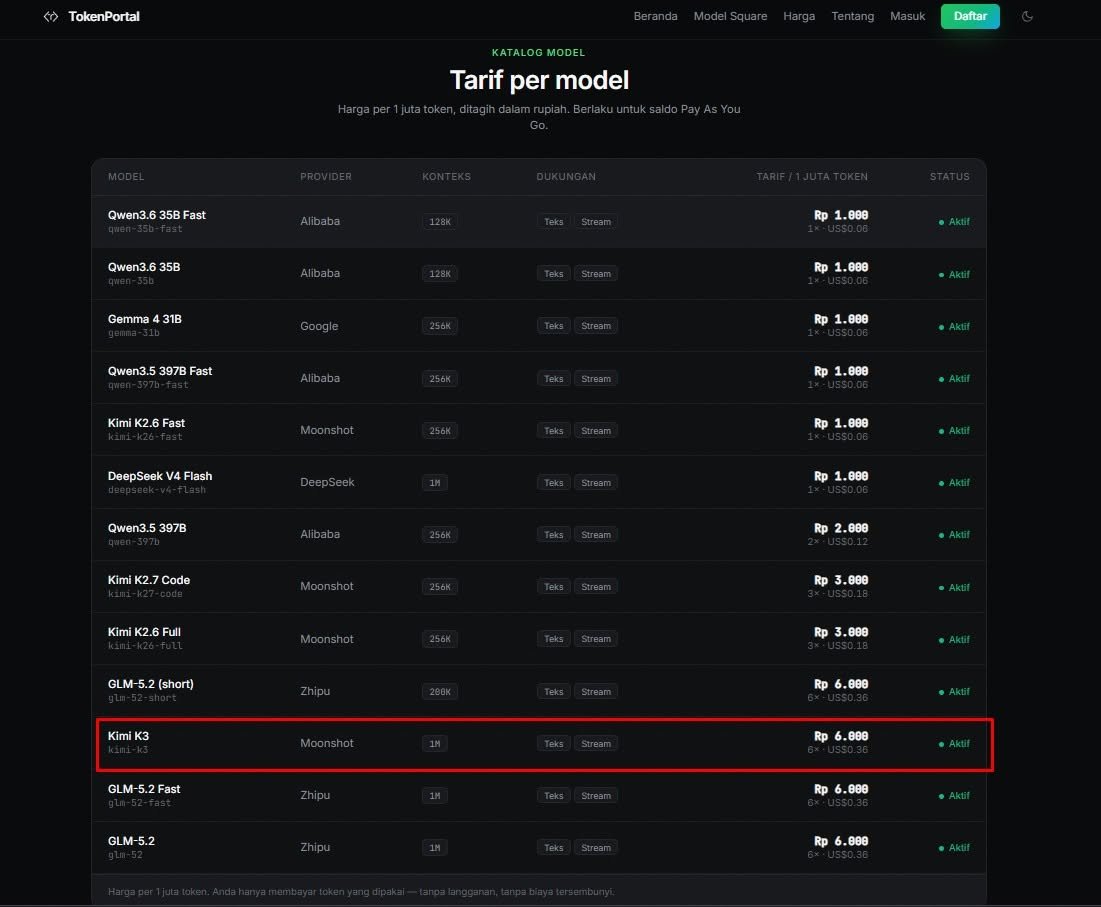Click the DUKUNGAN column header
Viewport: 1101px width, 907px height.
[x=566, y=177]
